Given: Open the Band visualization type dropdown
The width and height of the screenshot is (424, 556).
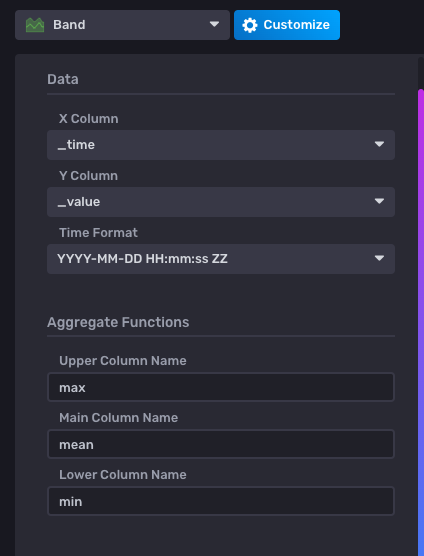Looking at the screenshot, I should click(x=122, y=25).
